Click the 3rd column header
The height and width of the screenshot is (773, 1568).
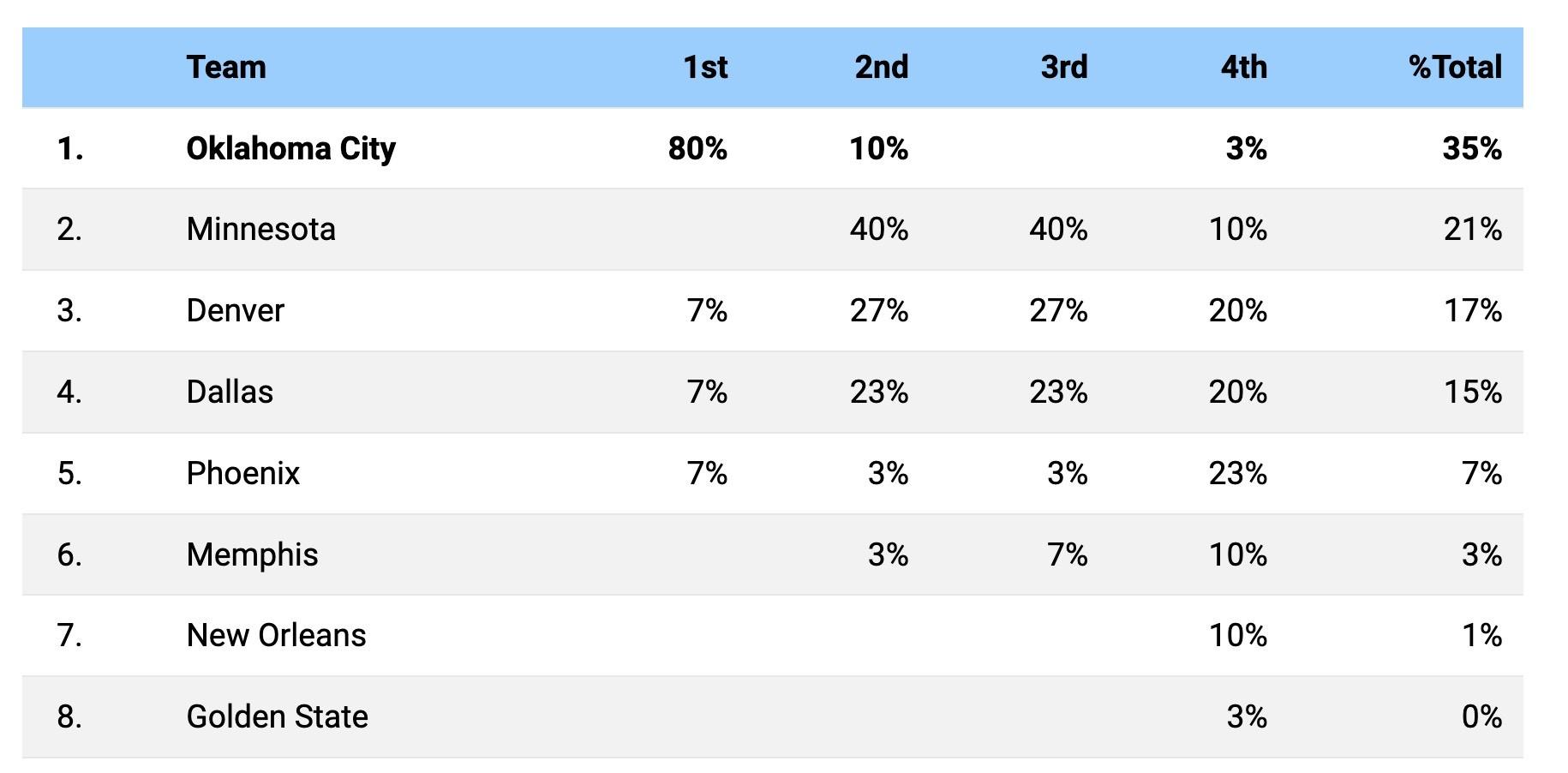[x=1063, y=67]
